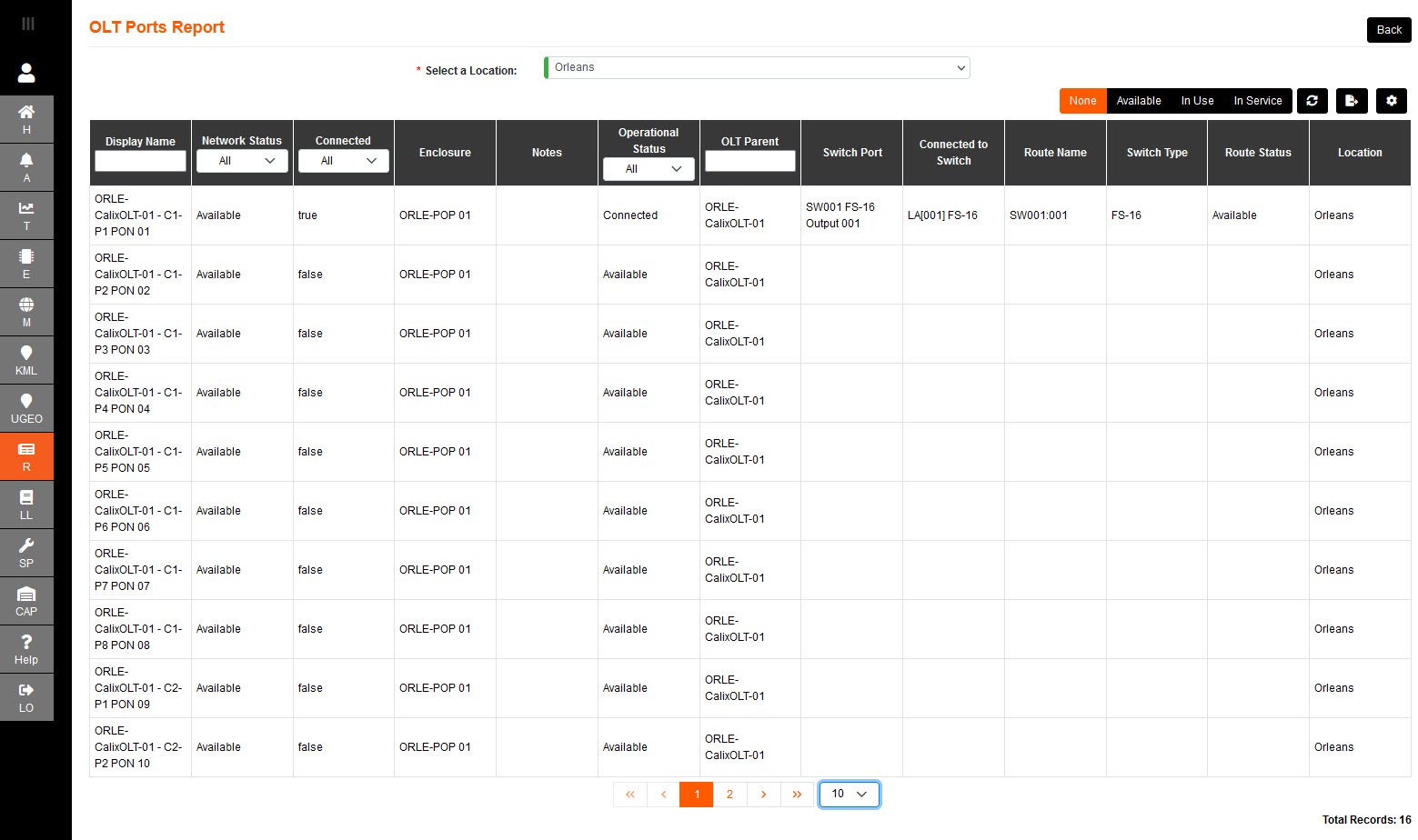Click the Display Name filter input
The width and height of the screenshot is (1418, 840).
point(140,161)
